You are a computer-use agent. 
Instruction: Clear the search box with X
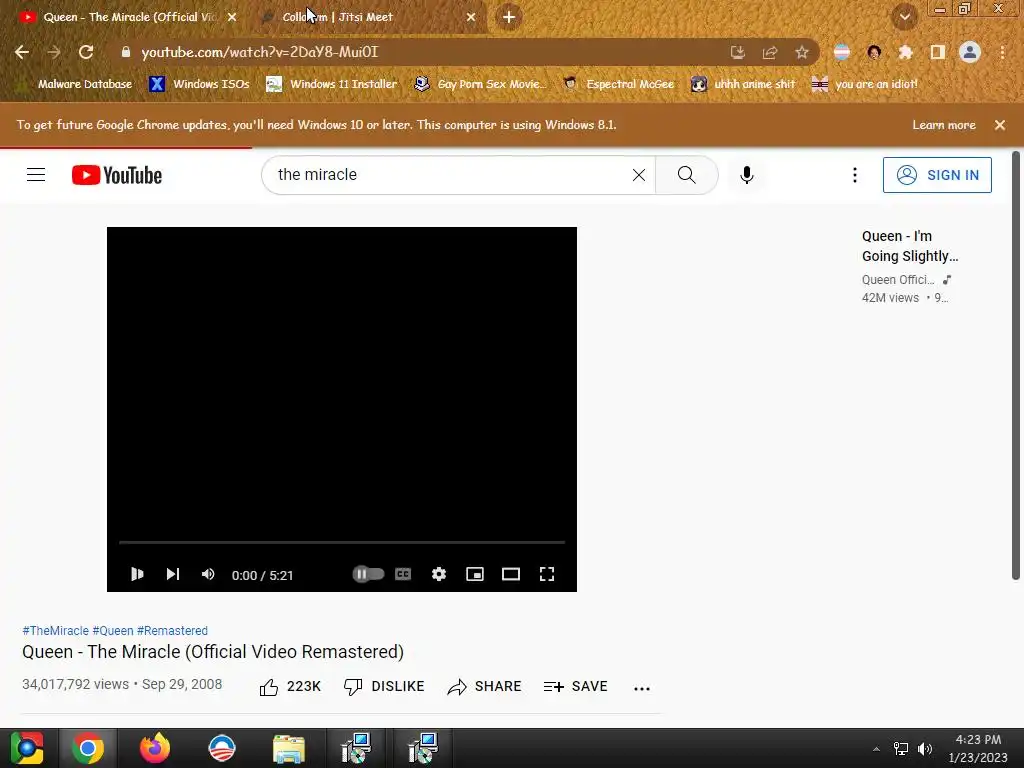(x=639, y=175)
